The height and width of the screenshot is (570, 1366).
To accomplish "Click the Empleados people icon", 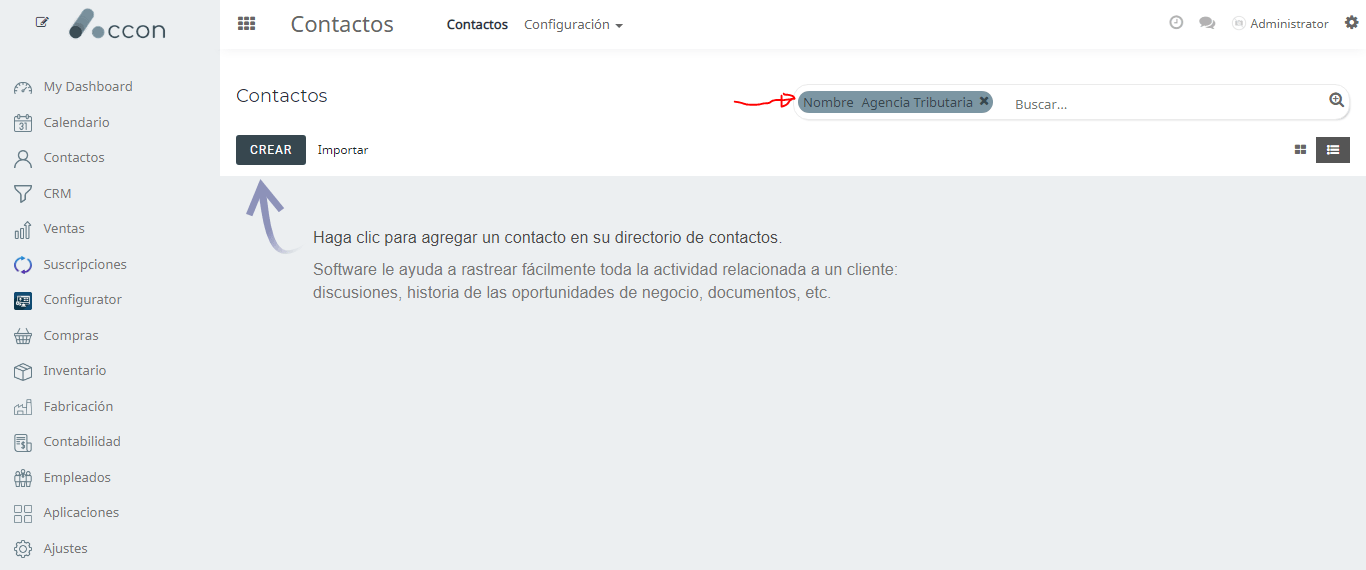I will coord(23,478).
